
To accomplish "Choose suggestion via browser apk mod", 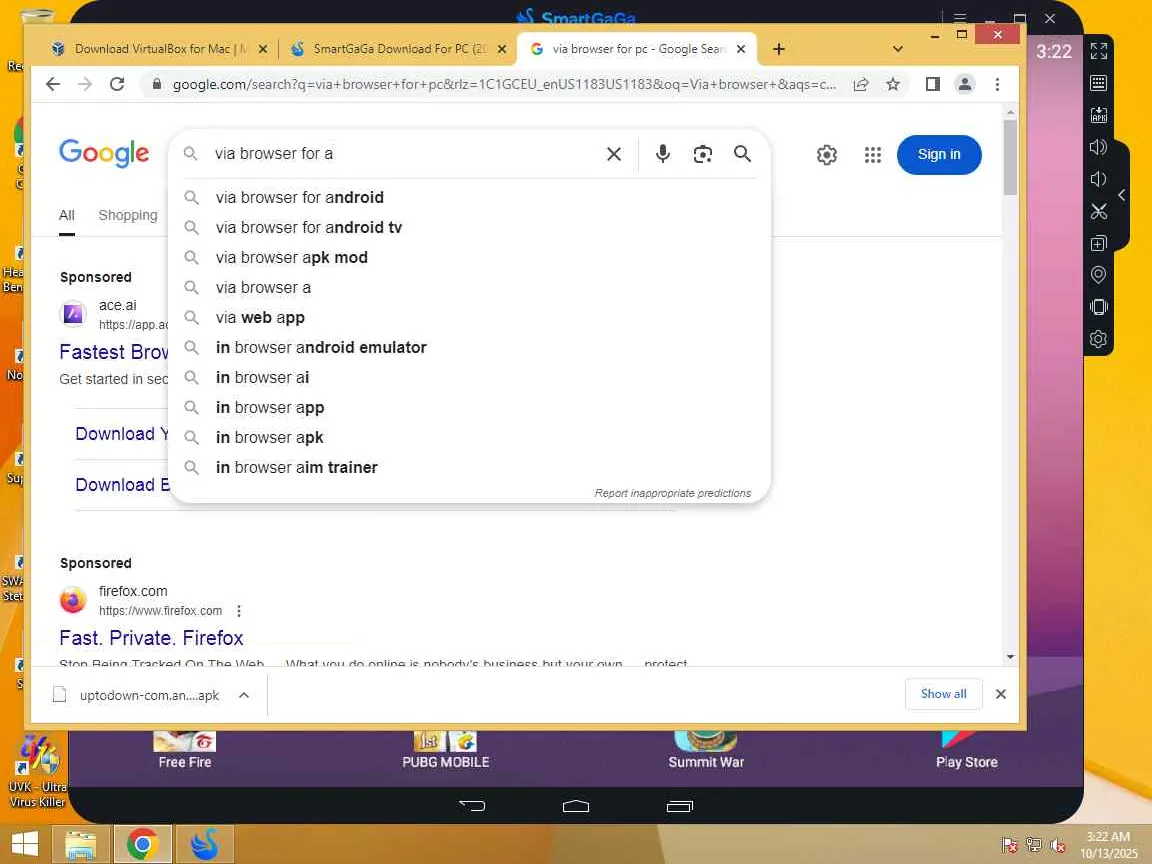I will (469, 257).
